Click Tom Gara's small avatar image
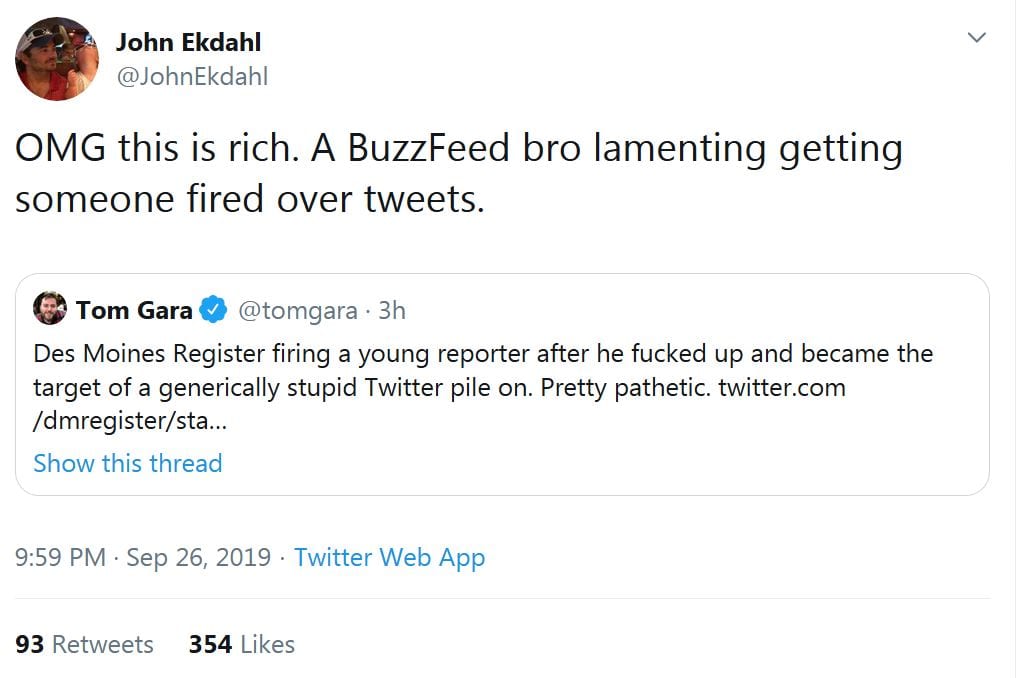 tap(50, 309)
